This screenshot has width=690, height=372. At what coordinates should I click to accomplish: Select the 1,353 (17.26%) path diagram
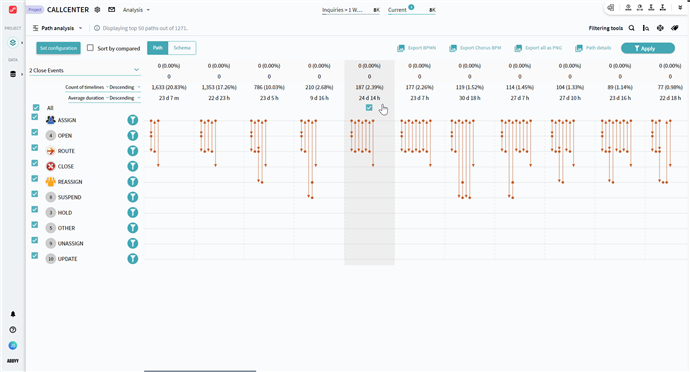point(209,143)
